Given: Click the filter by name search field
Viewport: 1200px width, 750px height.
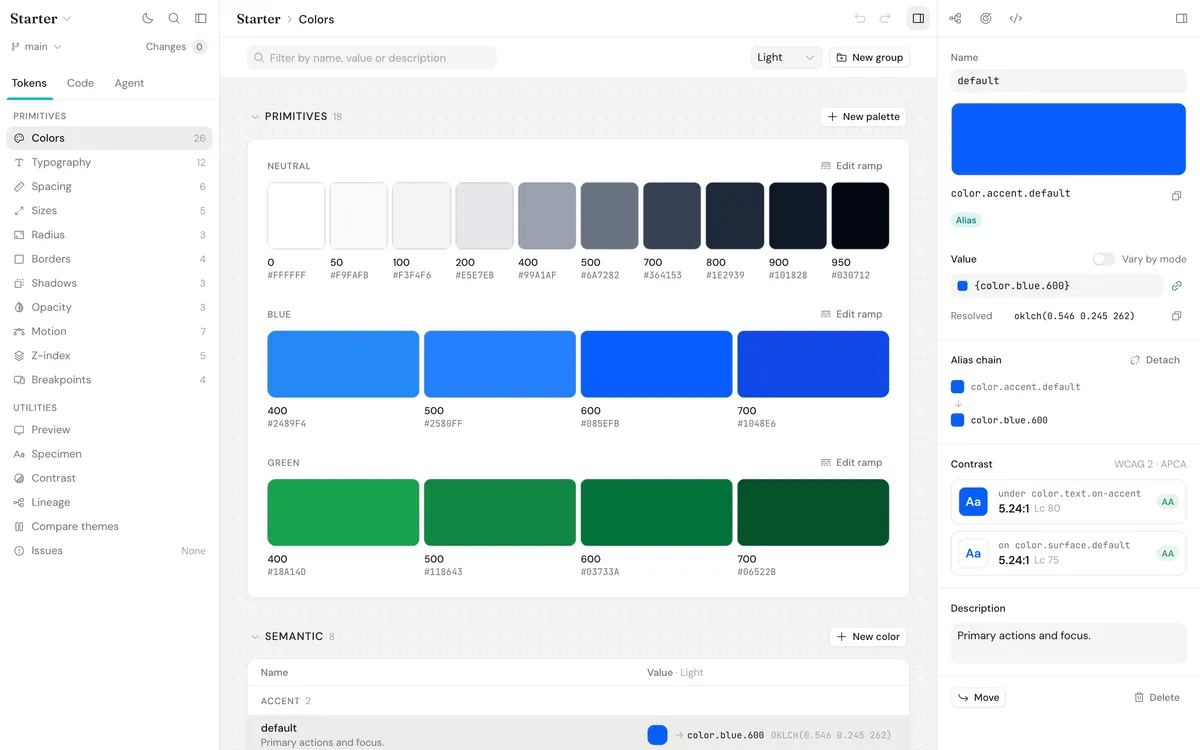Looking at the screenshot, I should tap(372, 58).
